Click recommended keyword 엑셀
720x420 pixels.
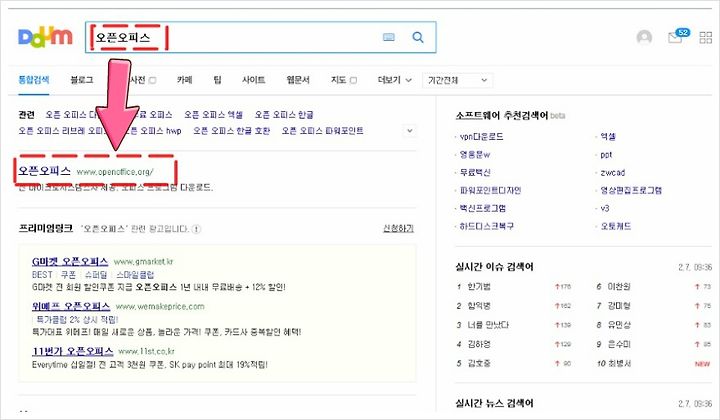pyautogui.click(x=608, y=136)
